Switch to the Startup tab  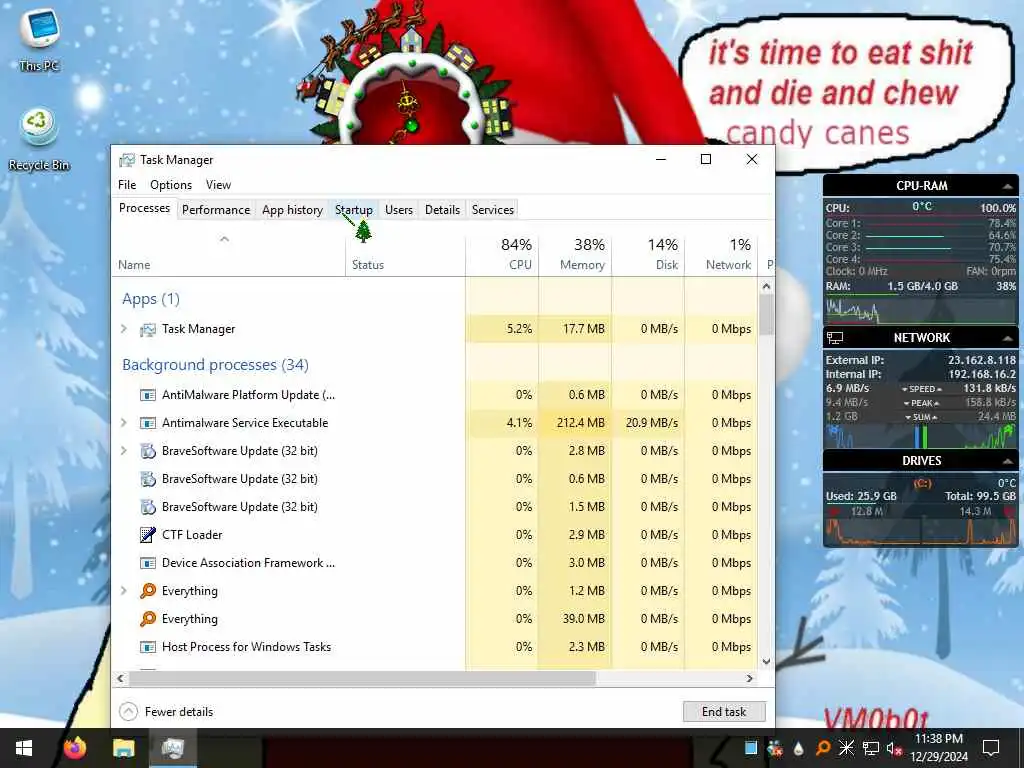pos(353,210)
